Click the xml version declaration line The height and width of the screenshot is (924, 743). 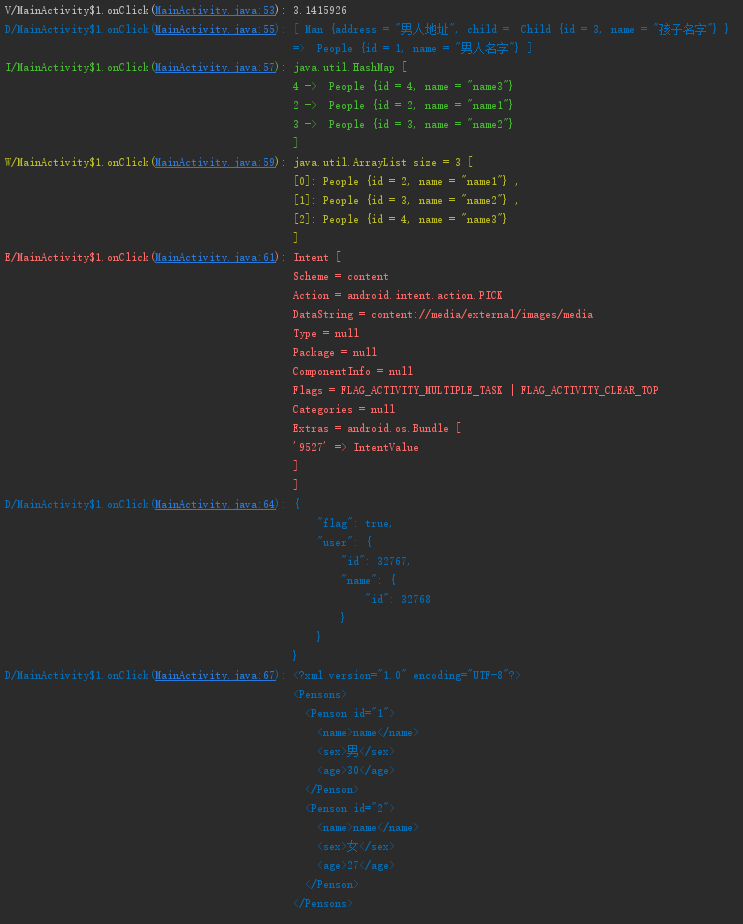pyautogui.click(x=407, y=675)
